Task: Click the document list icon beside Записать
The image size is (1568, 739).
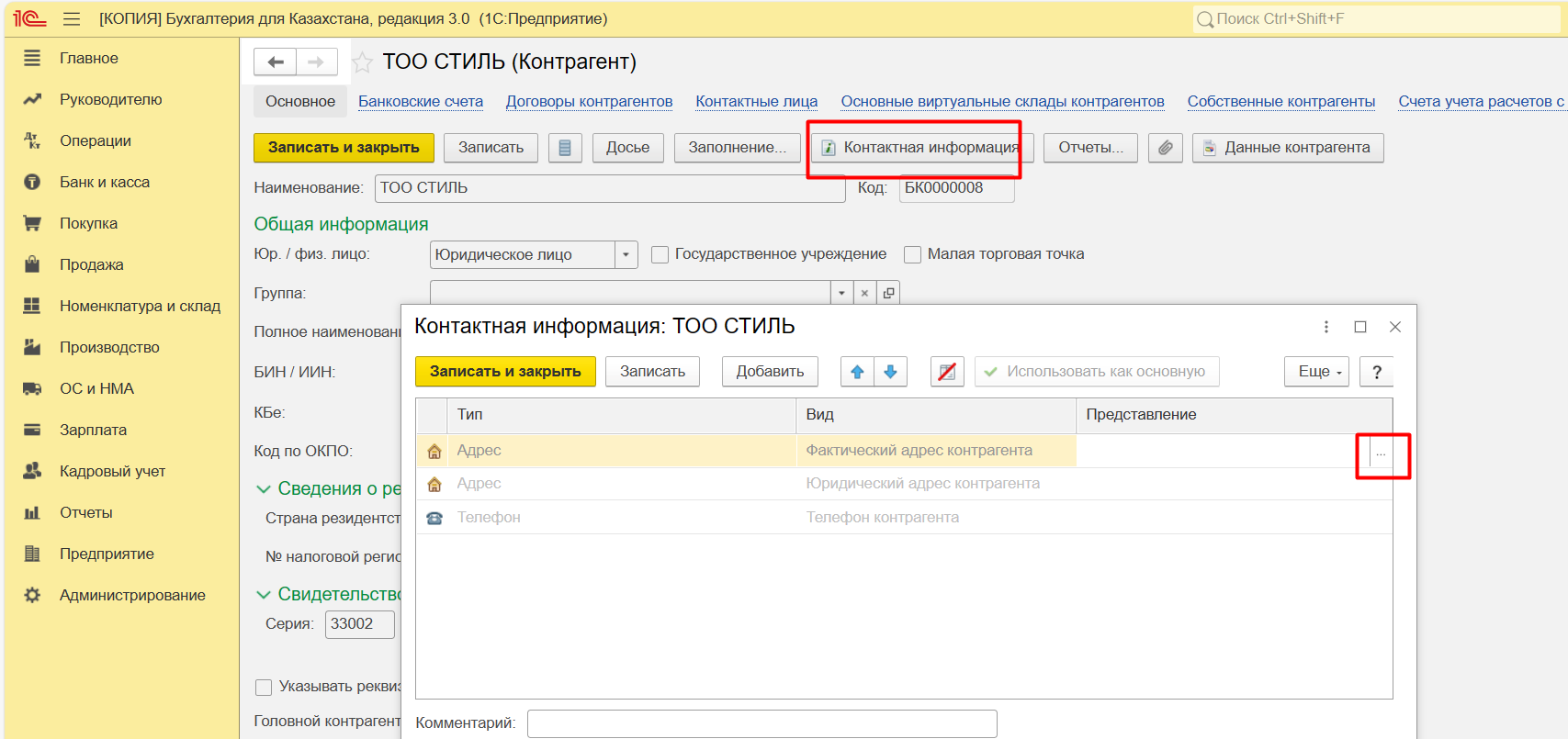Action: coord(565,148)
